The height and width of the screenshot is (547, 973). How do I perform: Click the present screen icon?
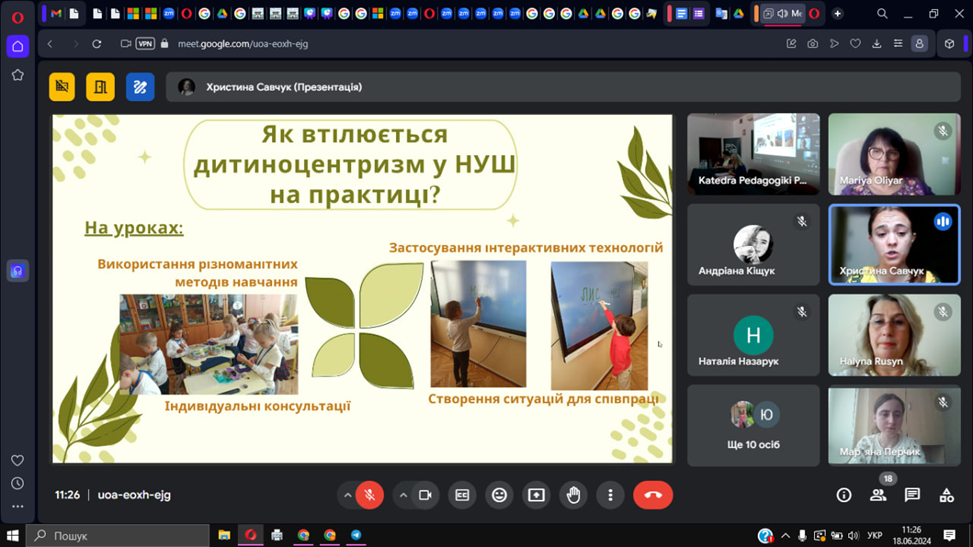tap(536, 495)
